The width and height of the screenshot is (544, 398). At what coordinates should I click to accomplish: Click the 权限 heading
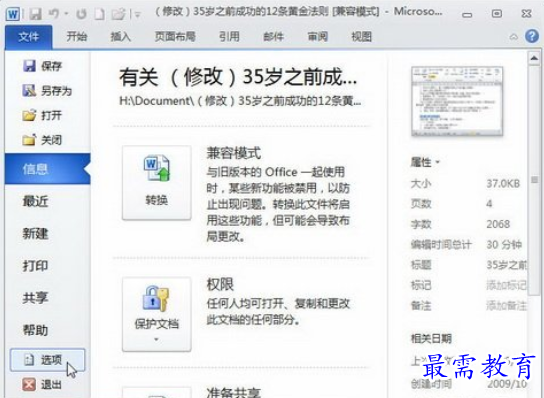[220, 284]
